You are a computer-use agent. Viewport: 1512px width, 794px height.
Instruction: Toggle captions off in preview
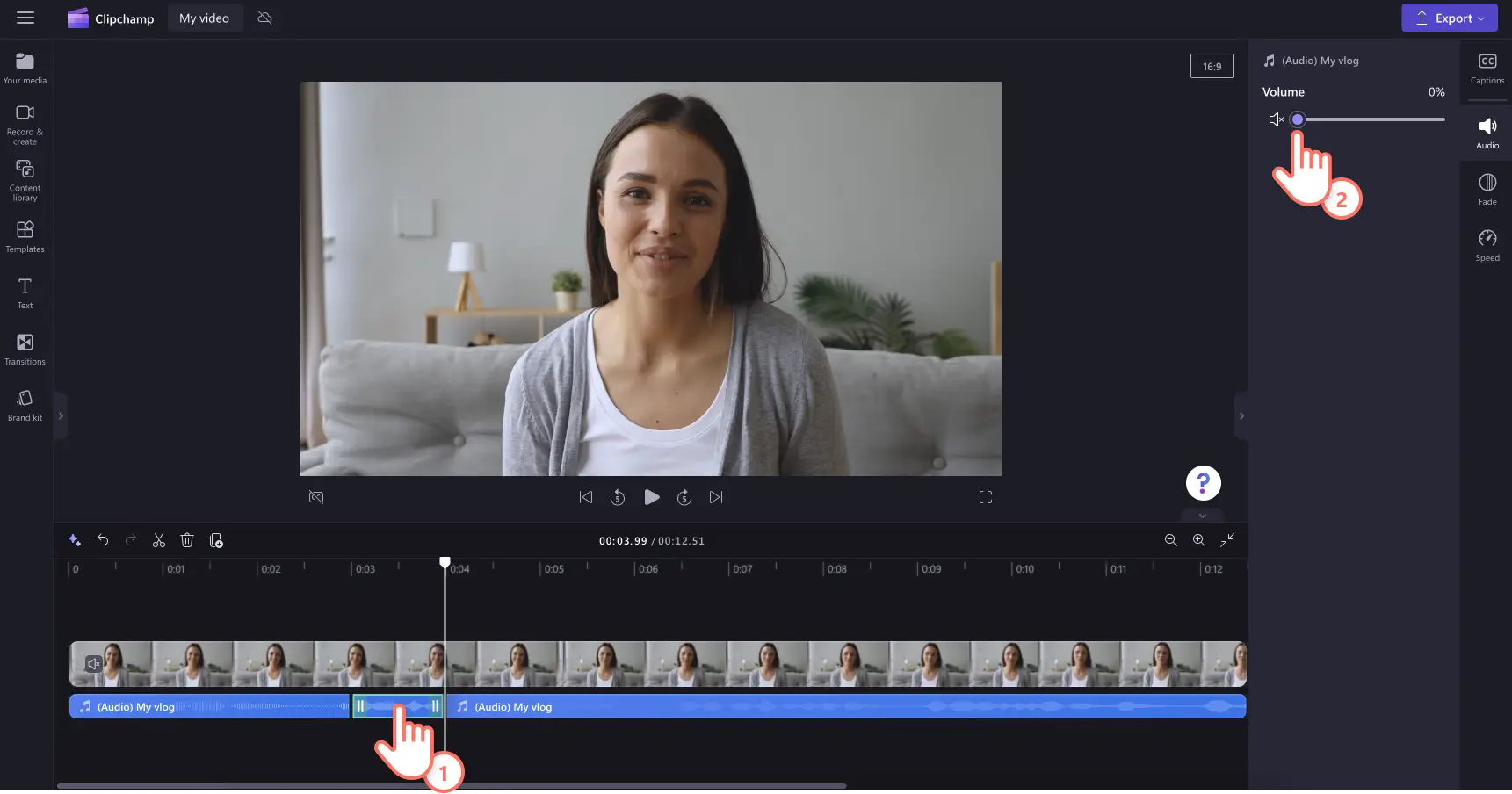[316, 497]
